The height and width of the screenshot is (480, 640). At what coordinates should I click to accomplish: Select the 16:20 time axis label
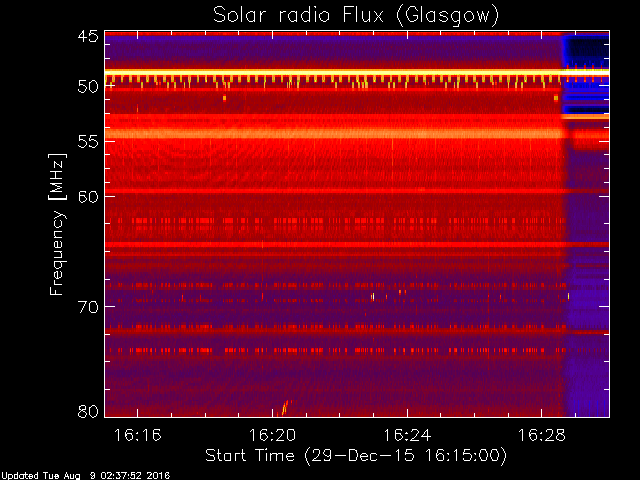click(x=272, y=435)
